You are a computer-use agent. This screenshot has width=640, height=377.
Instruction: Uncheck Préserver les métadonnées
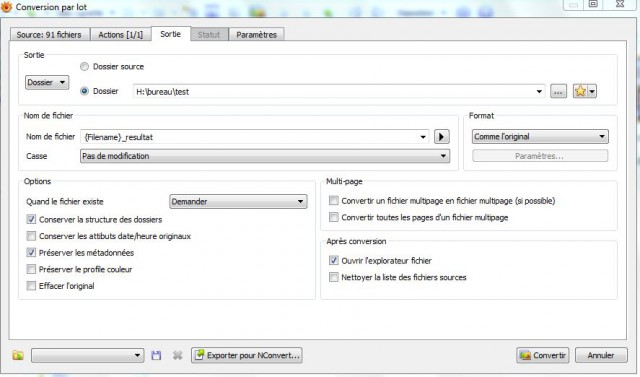point(31,253)
